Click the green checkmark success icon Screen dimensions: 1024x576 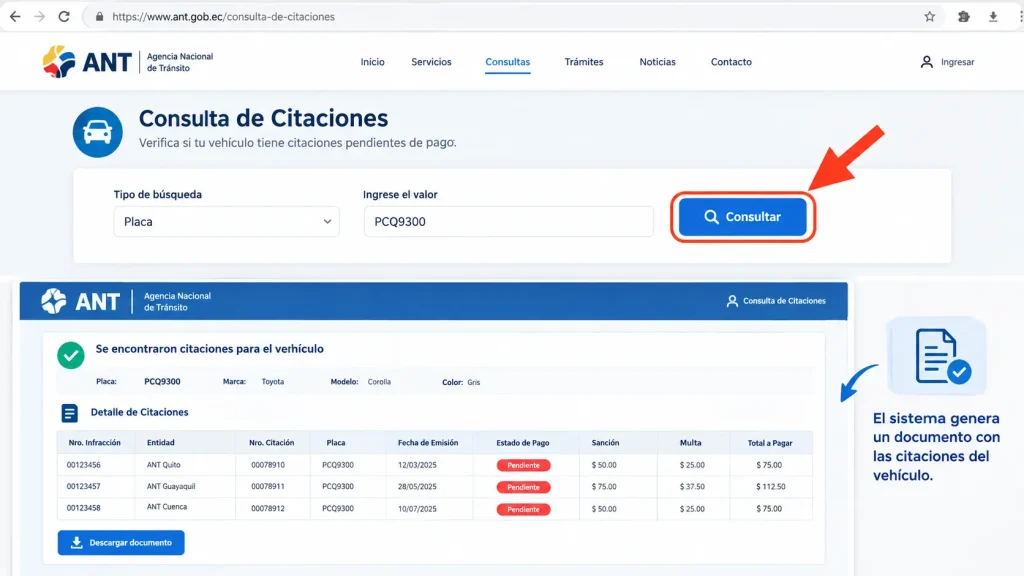point(71,355)
